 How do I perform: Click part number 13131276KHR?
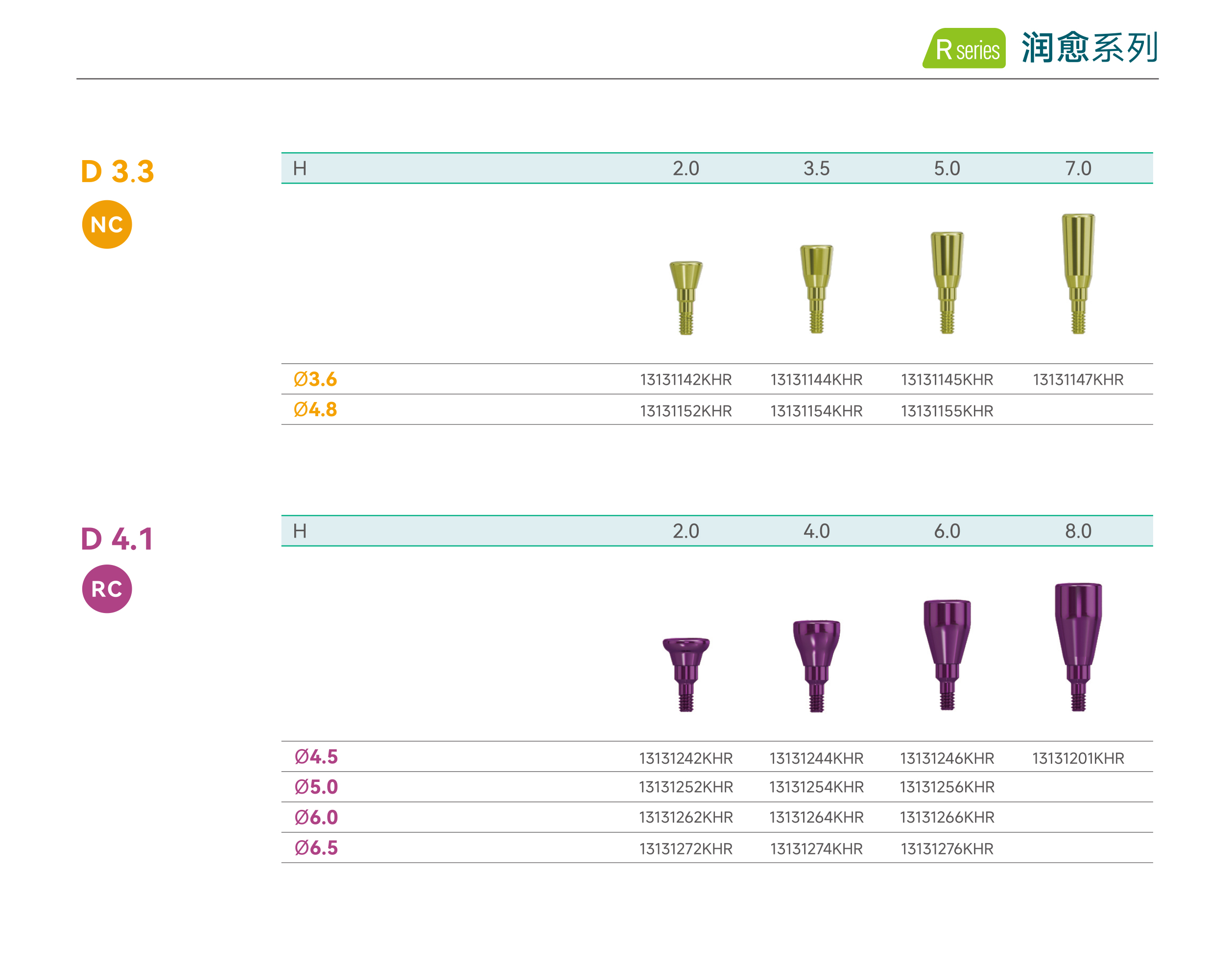click(947, 849)
